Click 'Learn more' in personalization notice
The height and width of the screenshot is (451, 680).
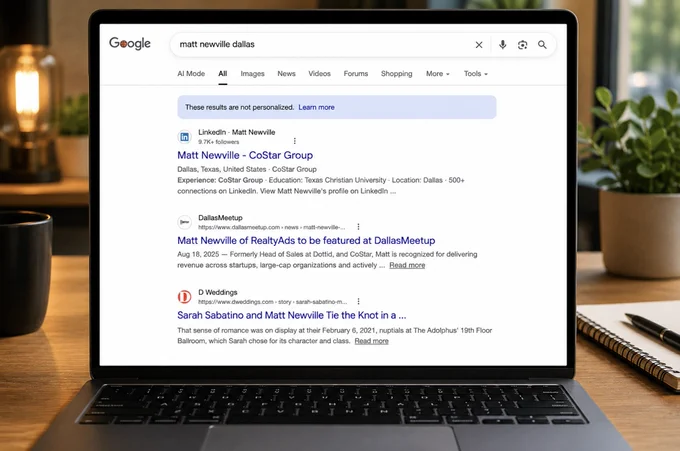click(316, 107)
